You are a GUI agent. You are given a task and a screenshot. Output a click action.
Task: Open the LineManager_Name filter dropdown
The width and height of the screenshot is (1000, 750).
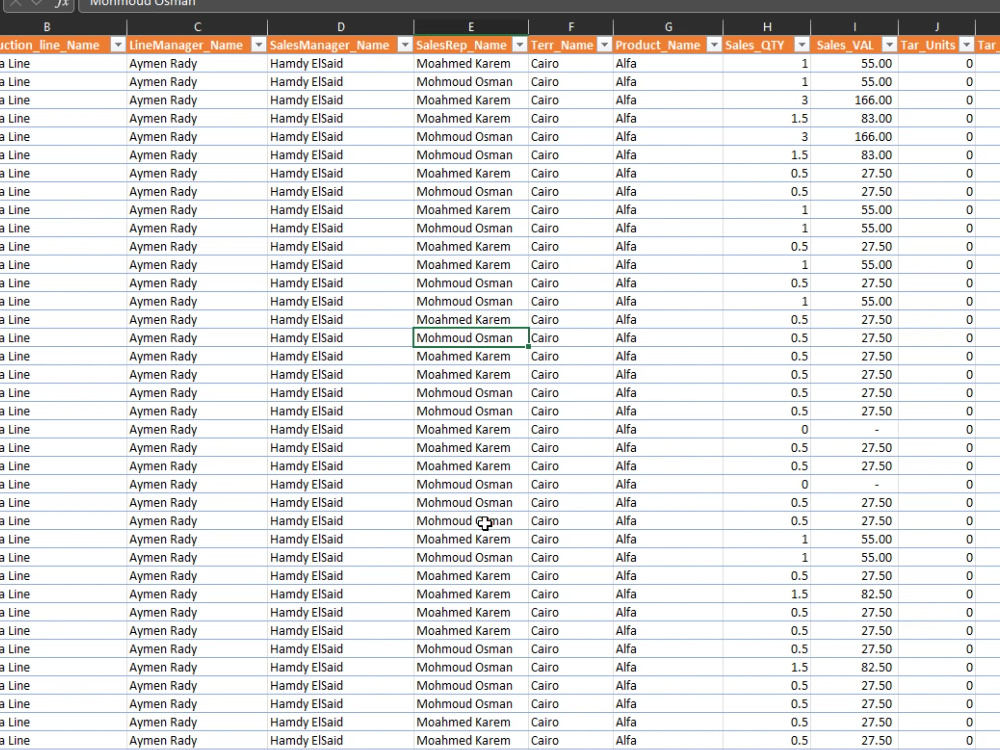(258, 45)
